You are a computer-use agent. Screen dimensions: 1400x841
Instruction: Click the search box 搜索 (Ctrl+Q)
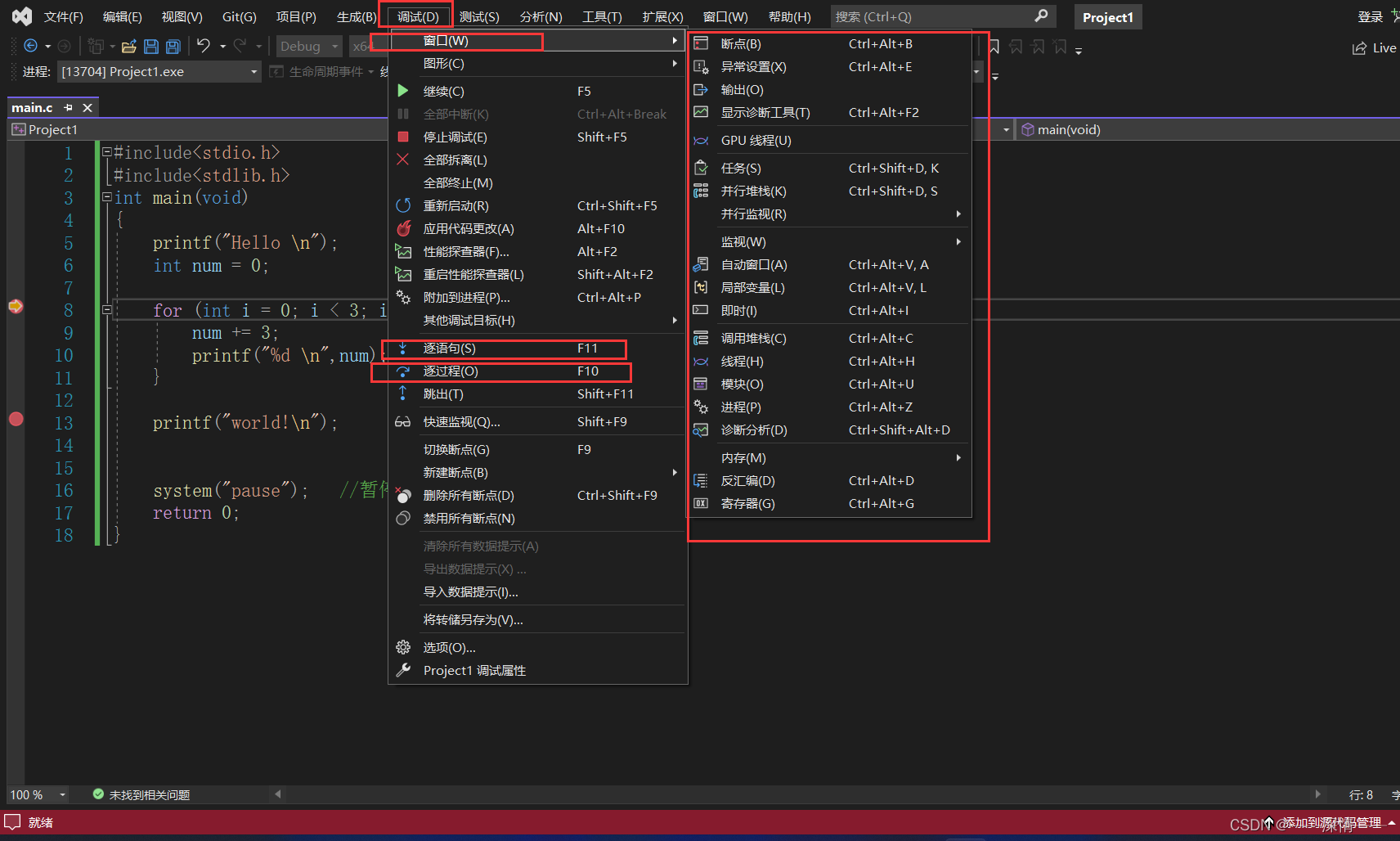[942, 16]
